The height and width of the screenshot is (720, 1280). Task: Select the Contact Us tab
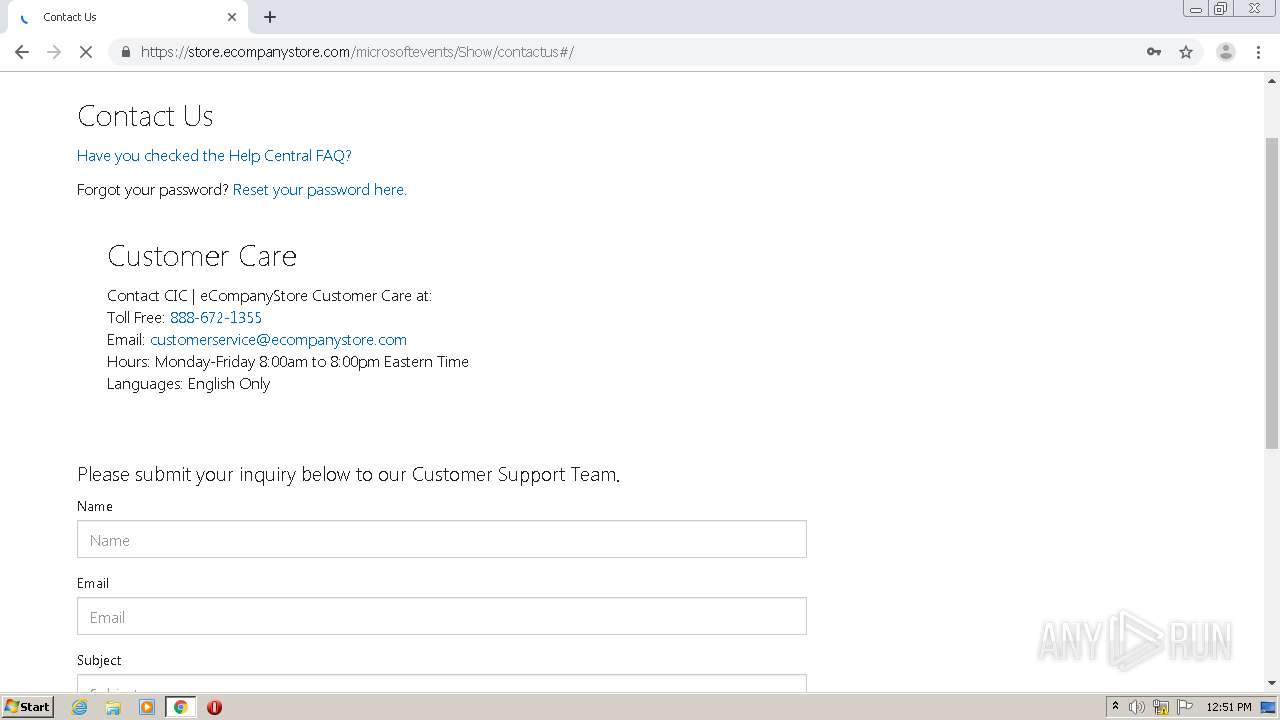tap(126, 17)
